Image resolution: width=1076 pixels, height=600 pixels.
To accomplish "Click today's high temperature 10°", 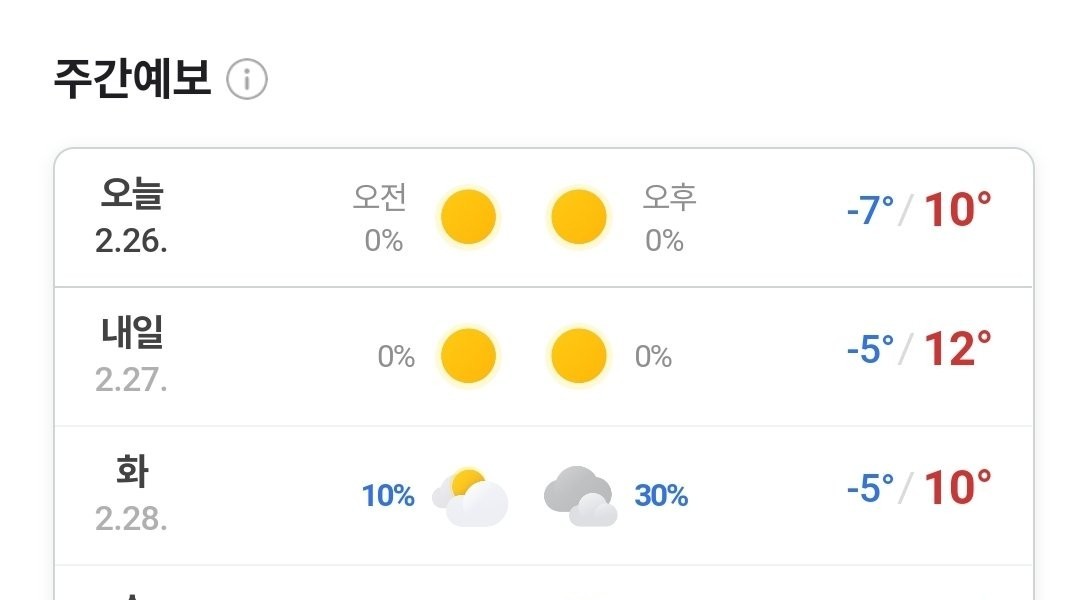I will coord(957,211).
